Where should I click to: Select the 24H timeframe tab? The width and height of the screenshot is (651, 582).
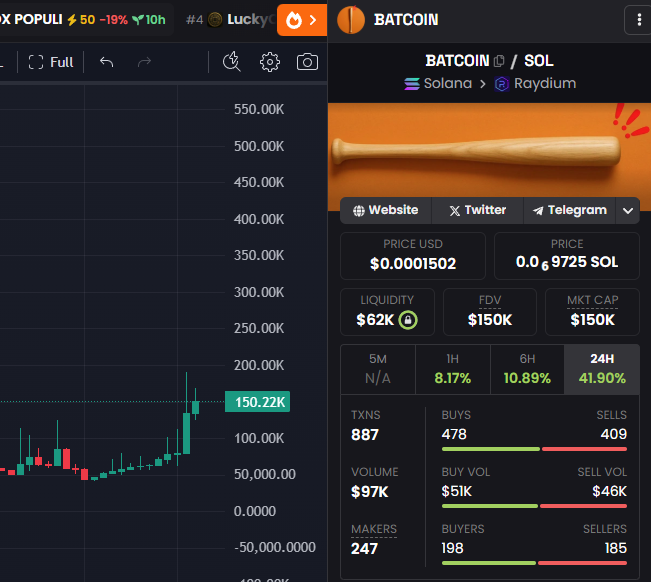[x=602, y=369]
